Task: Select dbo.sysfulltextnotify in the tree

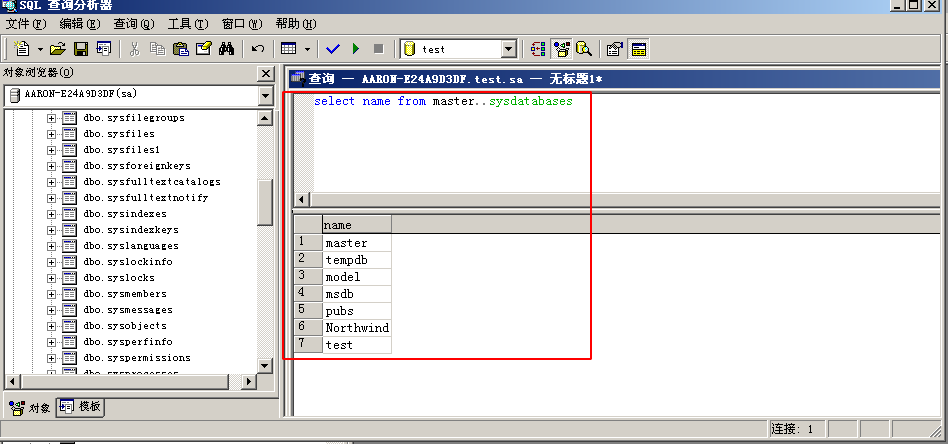Action: (146, 198)
